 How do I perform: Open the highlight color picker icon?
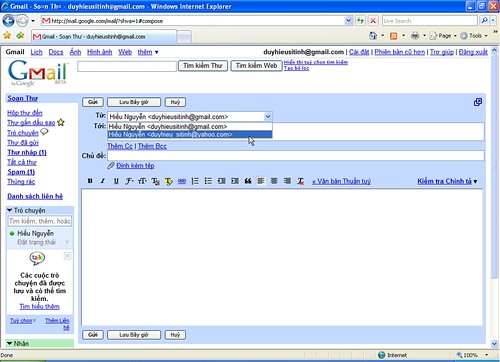(169, 181)
